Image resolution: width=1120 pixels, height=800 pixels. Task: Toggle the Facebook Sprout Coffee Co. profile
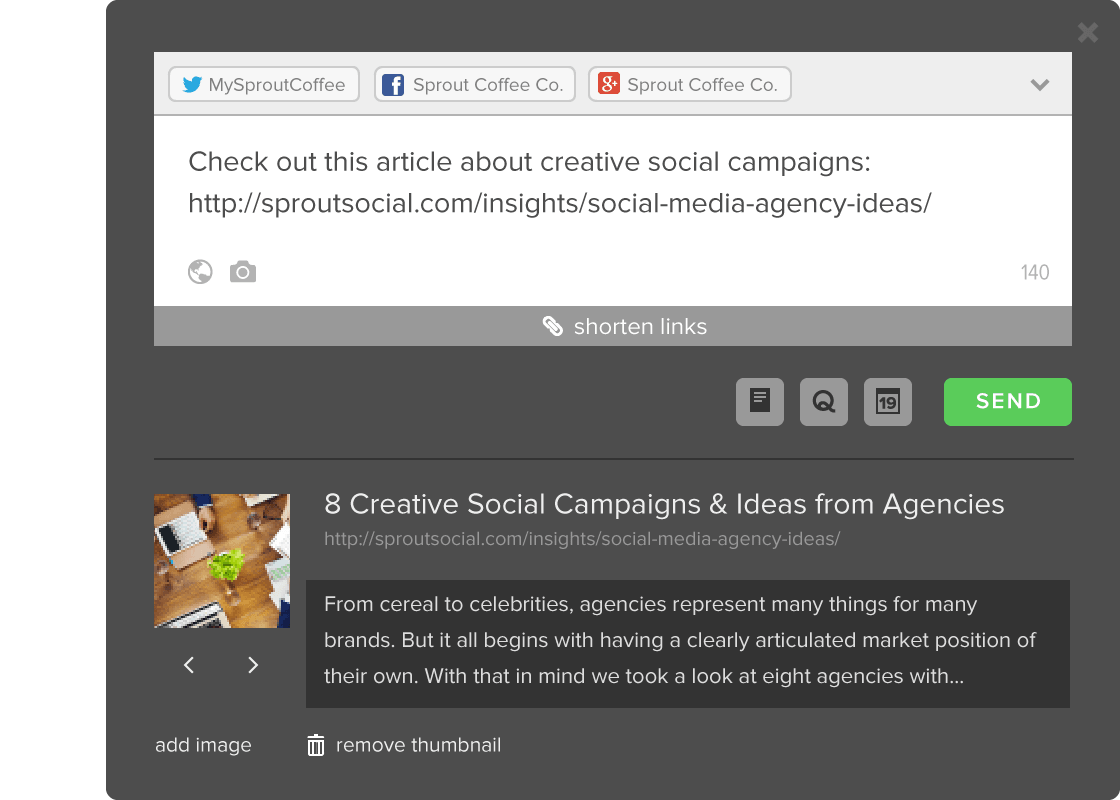(475, 84)
